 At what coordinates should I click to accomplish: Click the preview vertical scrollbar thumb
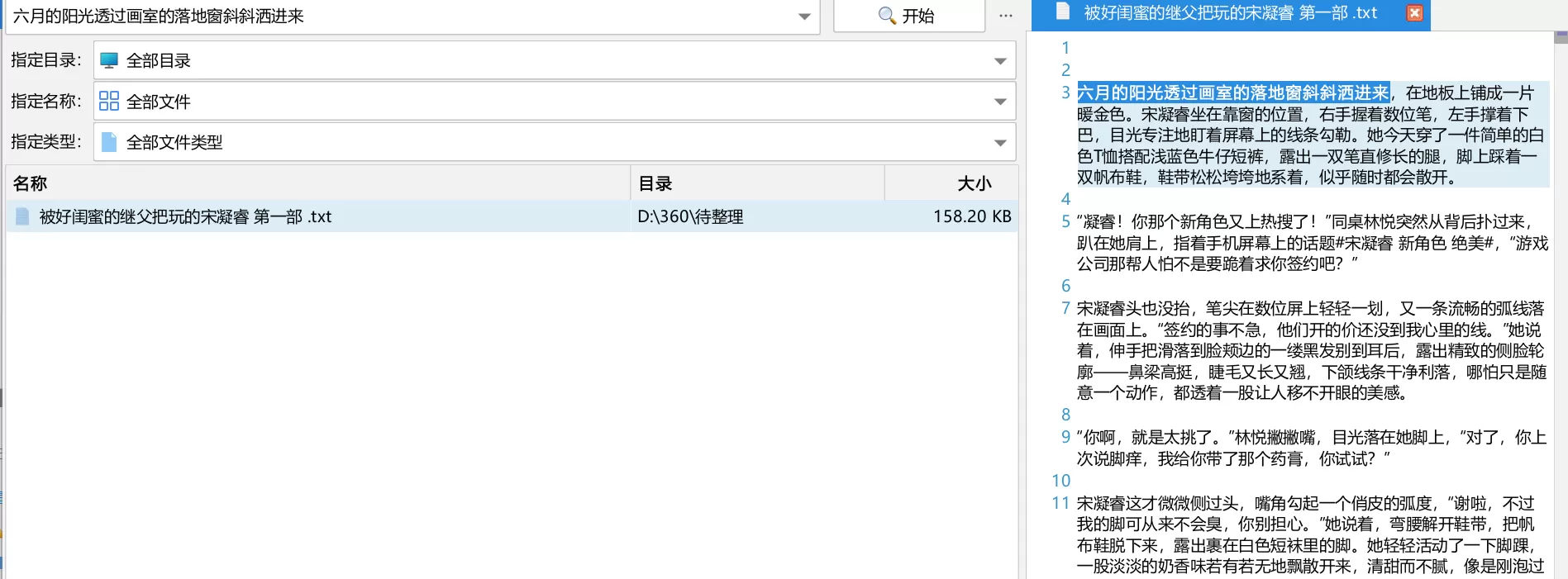tap(1561, 37)
